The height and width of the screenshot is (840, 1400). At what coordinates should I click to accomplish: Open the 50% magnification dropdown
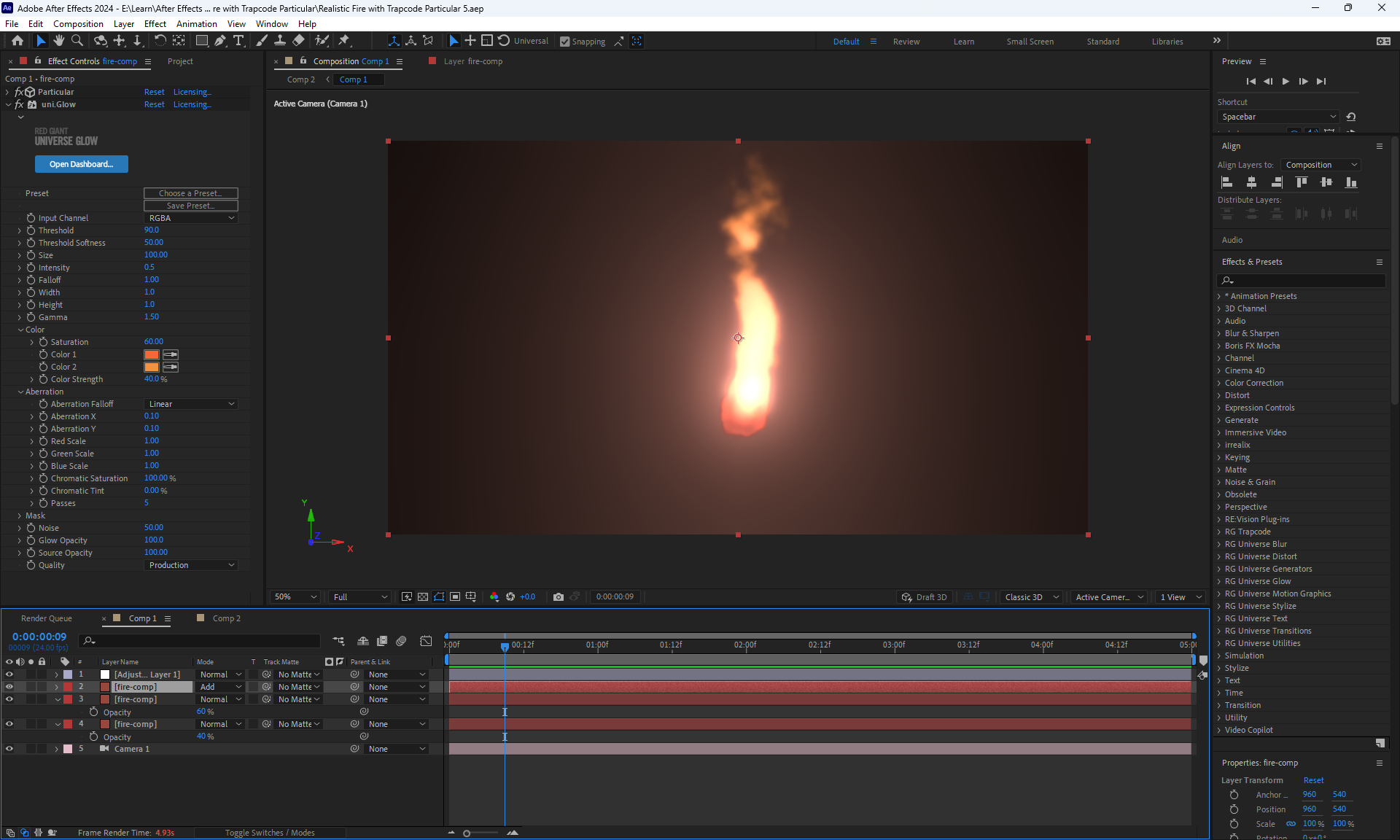coord(295,596)
